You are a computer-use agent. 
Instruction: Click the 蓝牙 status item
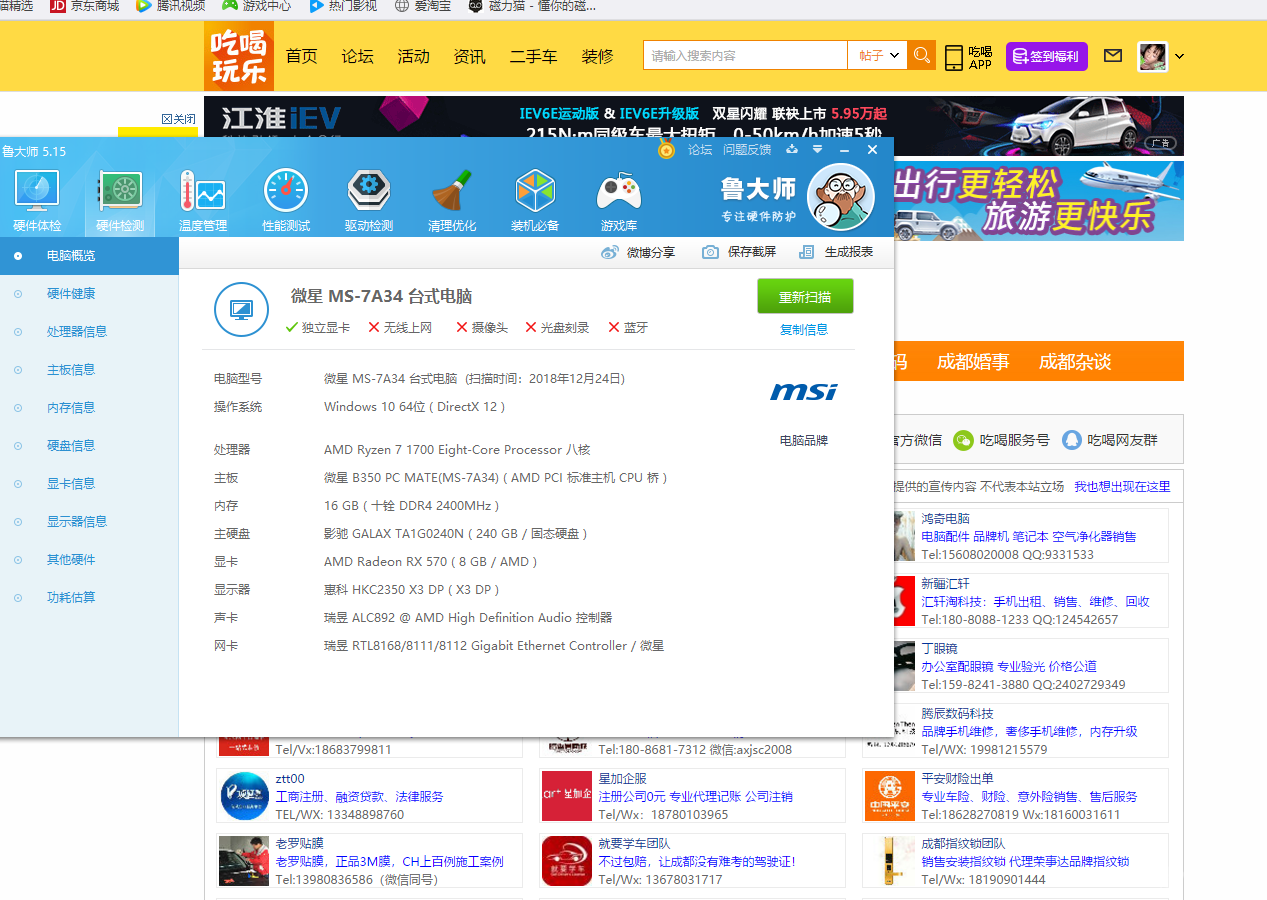(628, 328)
